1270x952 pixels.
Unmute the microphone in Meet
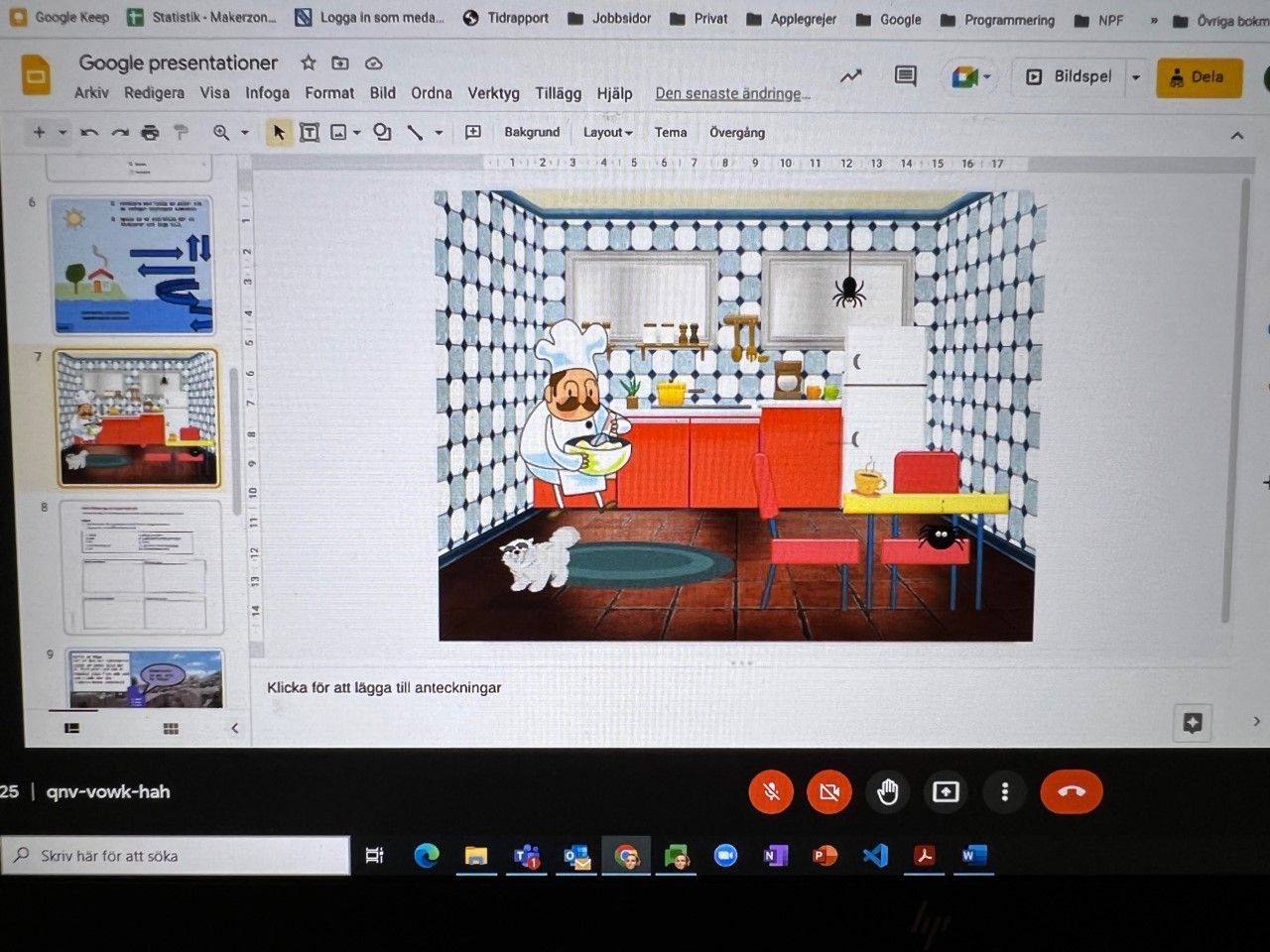[x=771, y=791]
